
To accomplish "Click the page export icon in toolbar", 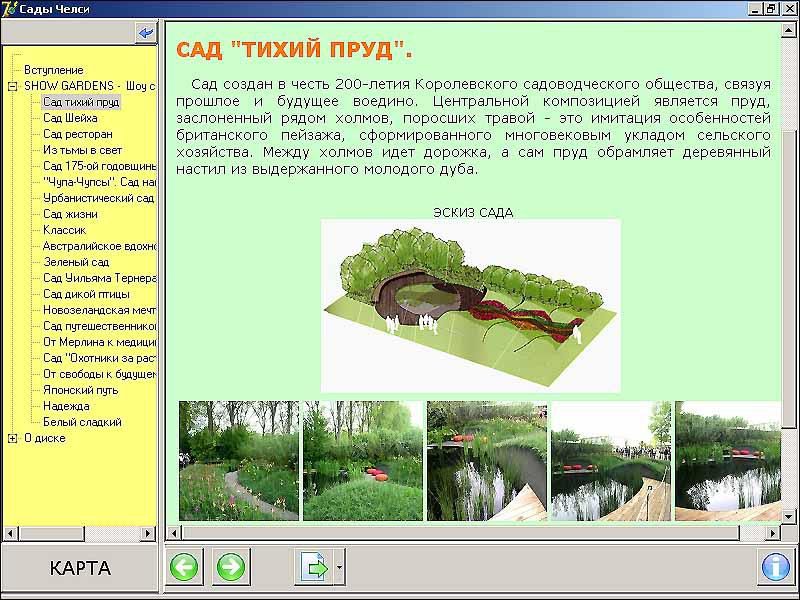I will coord(314,568).
